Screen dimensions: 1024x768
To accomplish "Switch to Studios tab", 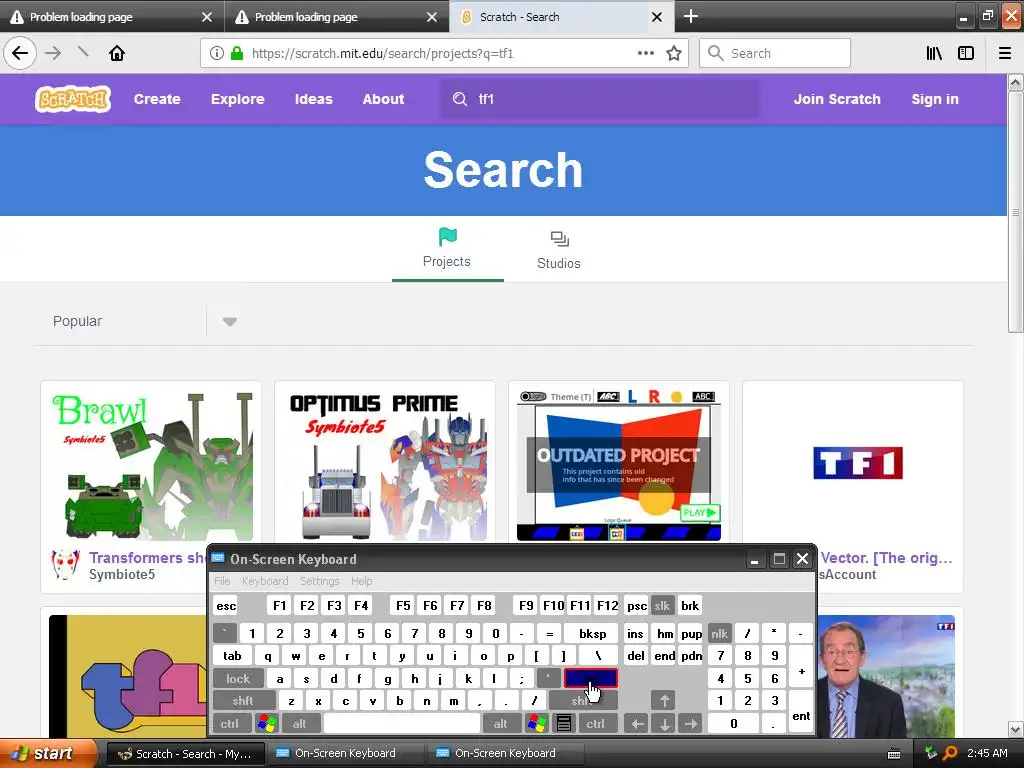I will pos(559,251).
